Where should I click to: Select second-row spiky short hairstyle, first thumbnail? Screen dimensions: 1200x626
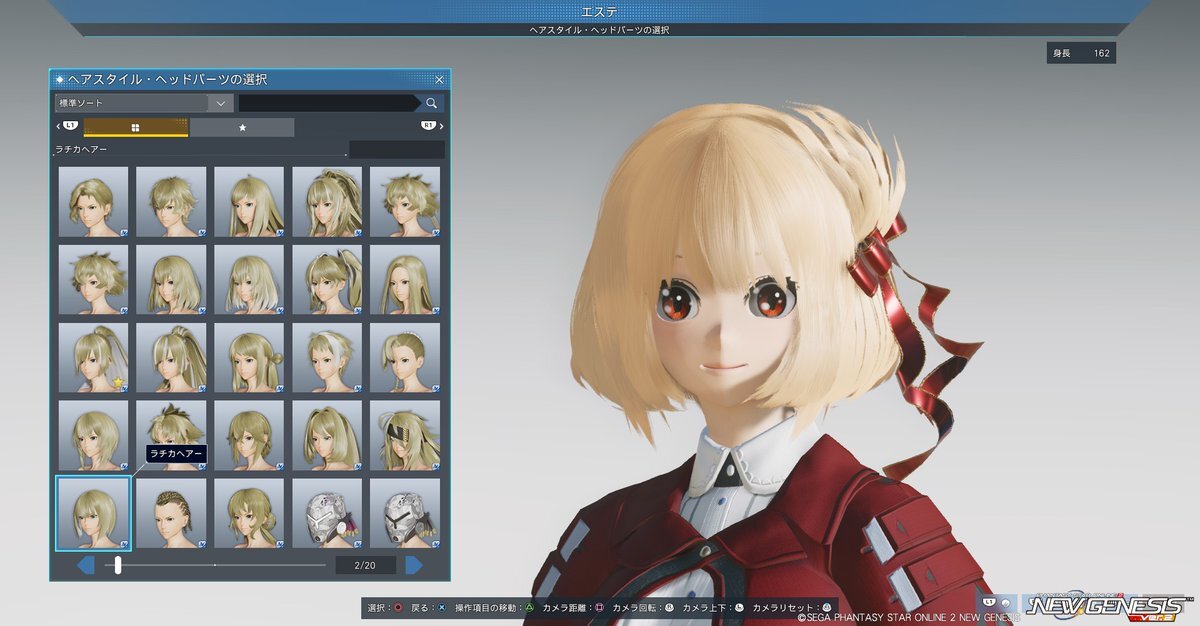click(93, 280)
